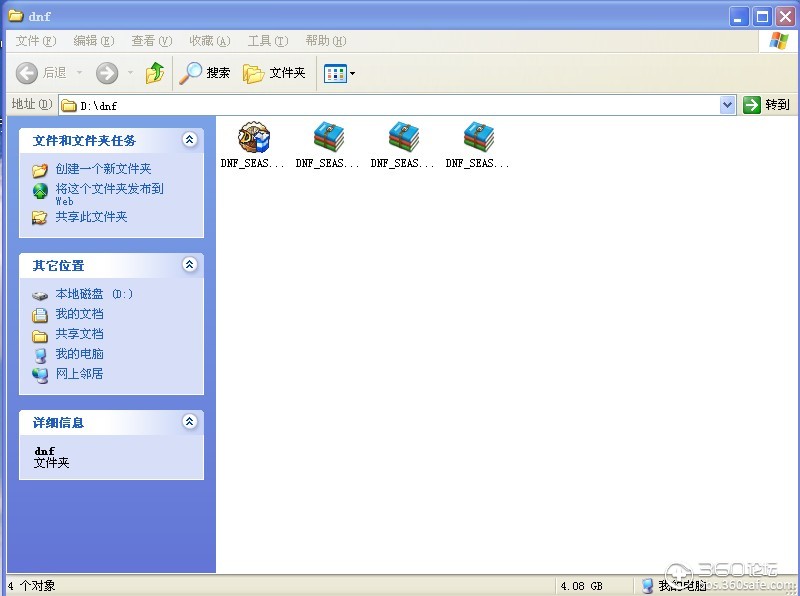This screenshot has width=800, height=596.
Task: Expand the address bar dropdown
Action: tap(727, 105)
